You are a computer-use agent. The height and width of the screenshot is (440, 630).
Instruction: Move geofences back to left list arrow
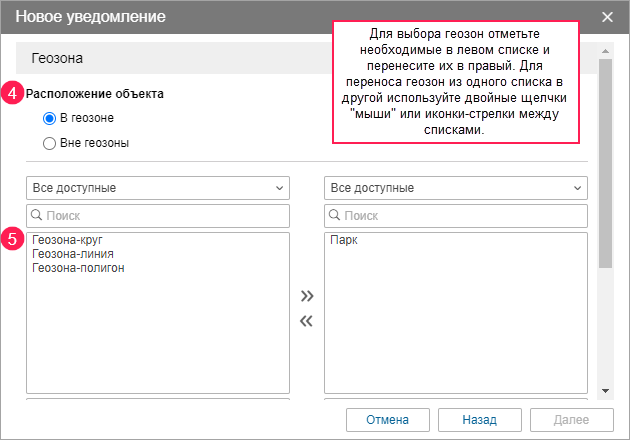coord(307,321)
